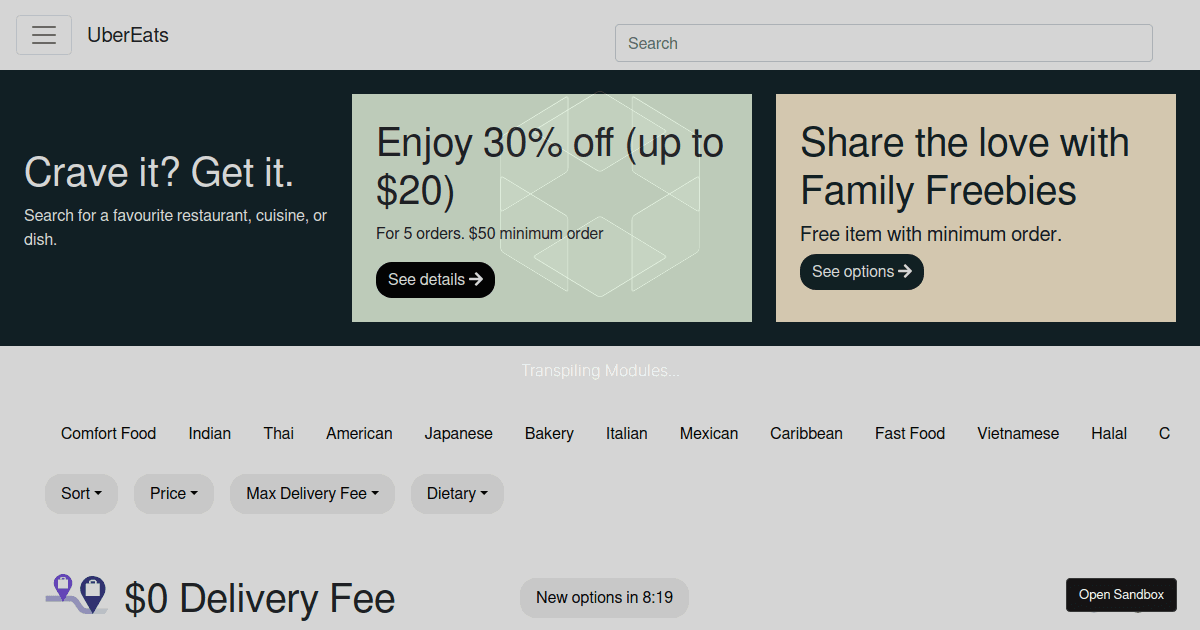Open the hamburger navigation menu
Viewport: 1200px width, 630px height.
point(44,35)
